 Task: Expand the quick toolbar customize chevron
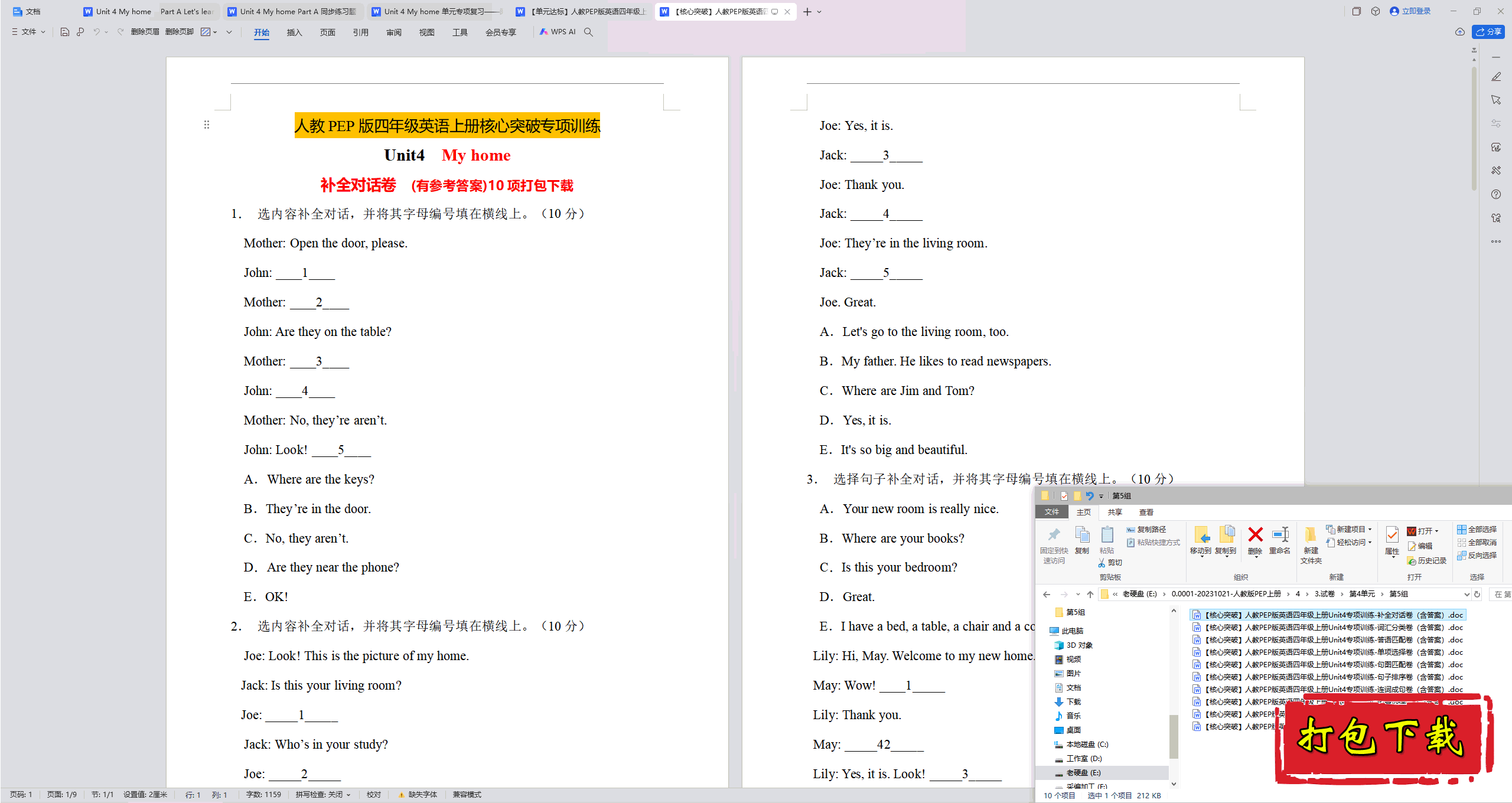click(x=229, y=32)
